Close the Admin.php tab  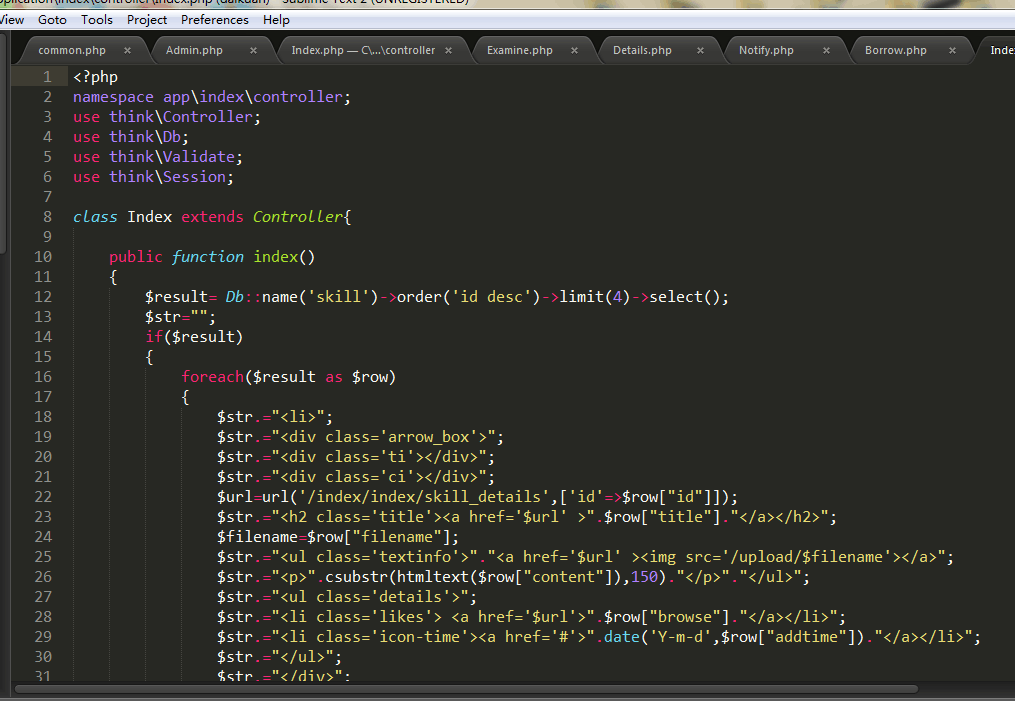[253, 50]
